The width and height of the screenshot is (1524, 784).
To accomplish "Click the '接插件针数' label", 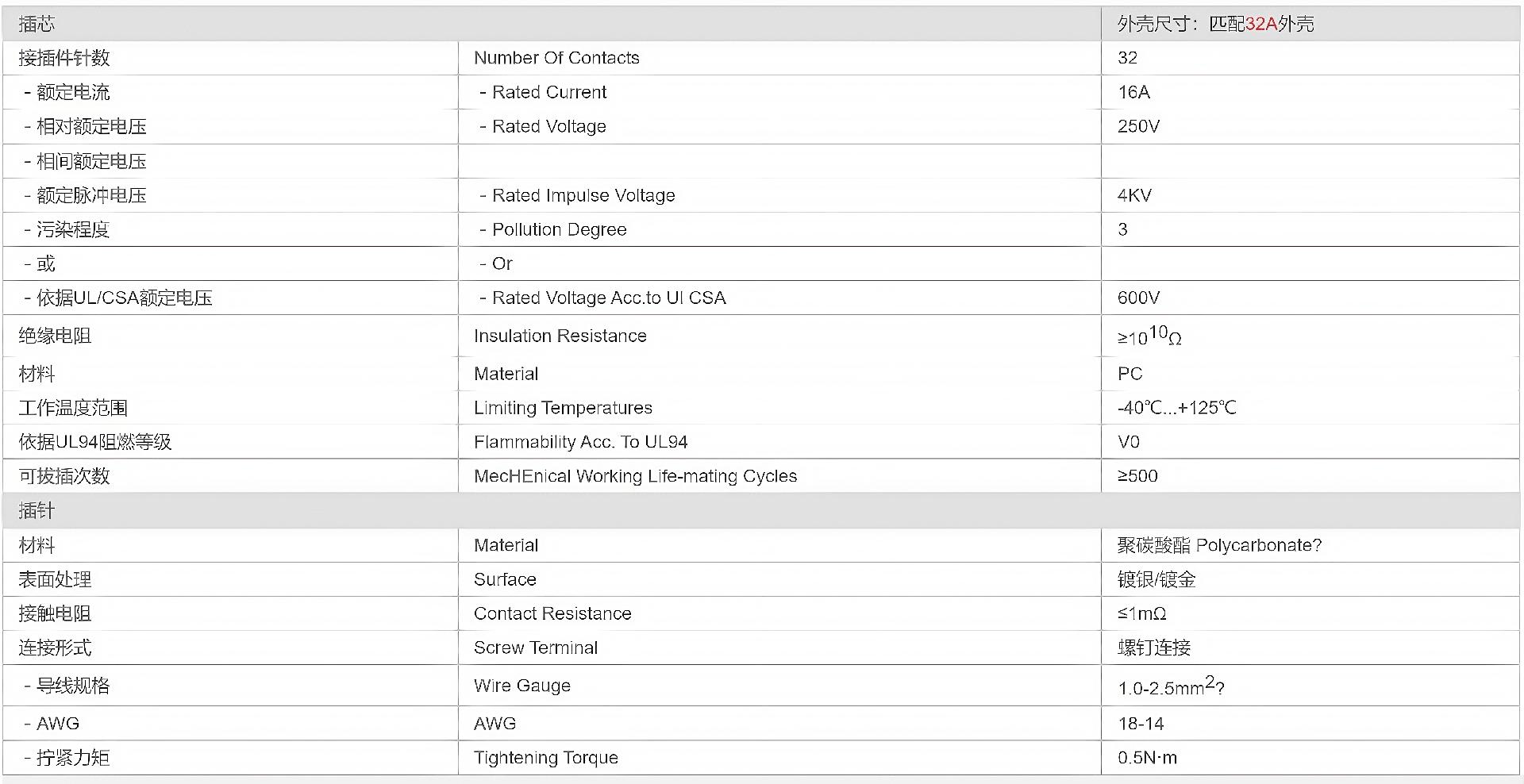I will point(64,58).
